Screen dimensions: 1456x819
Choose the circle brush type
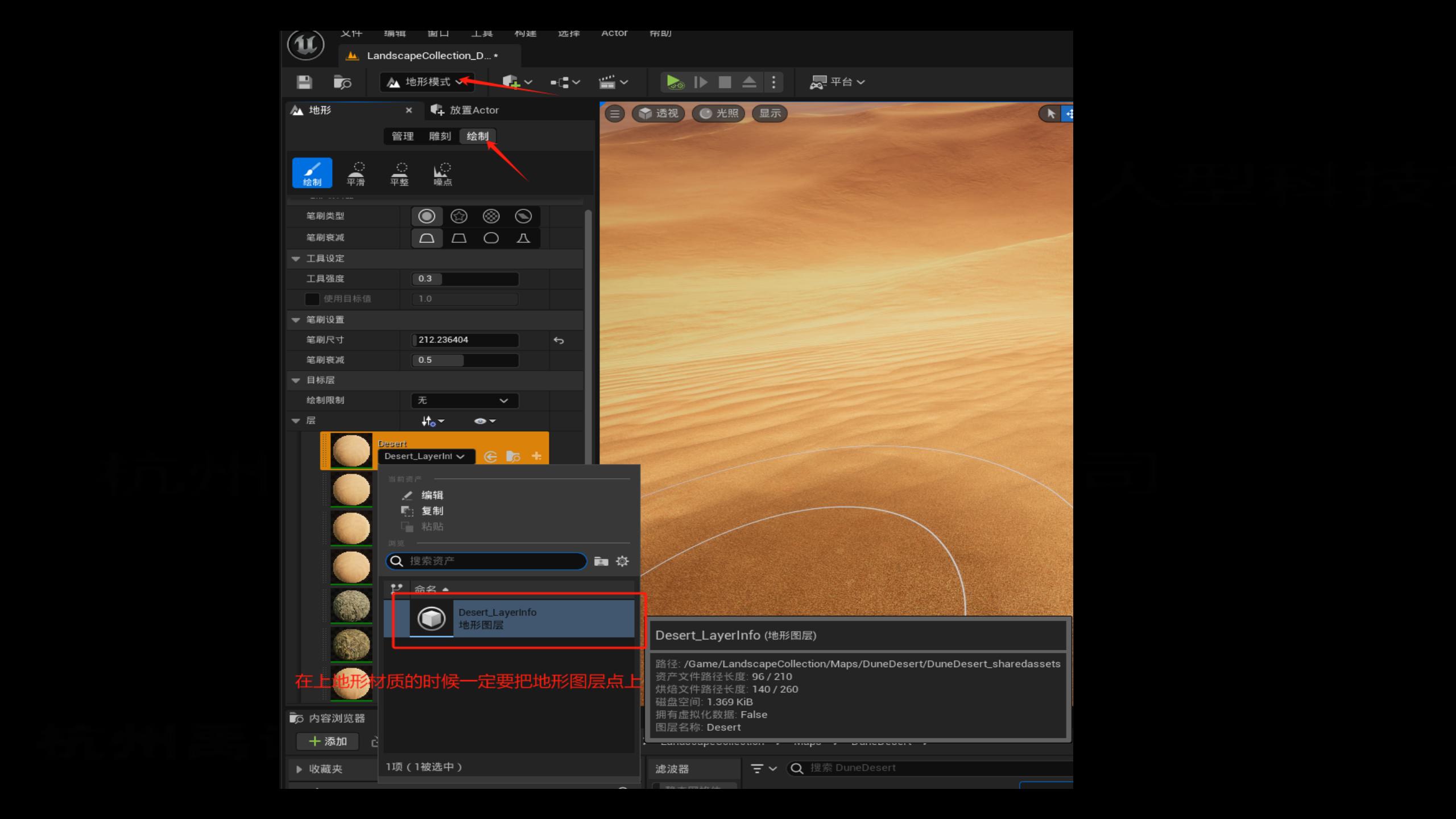tap(427, 216)
